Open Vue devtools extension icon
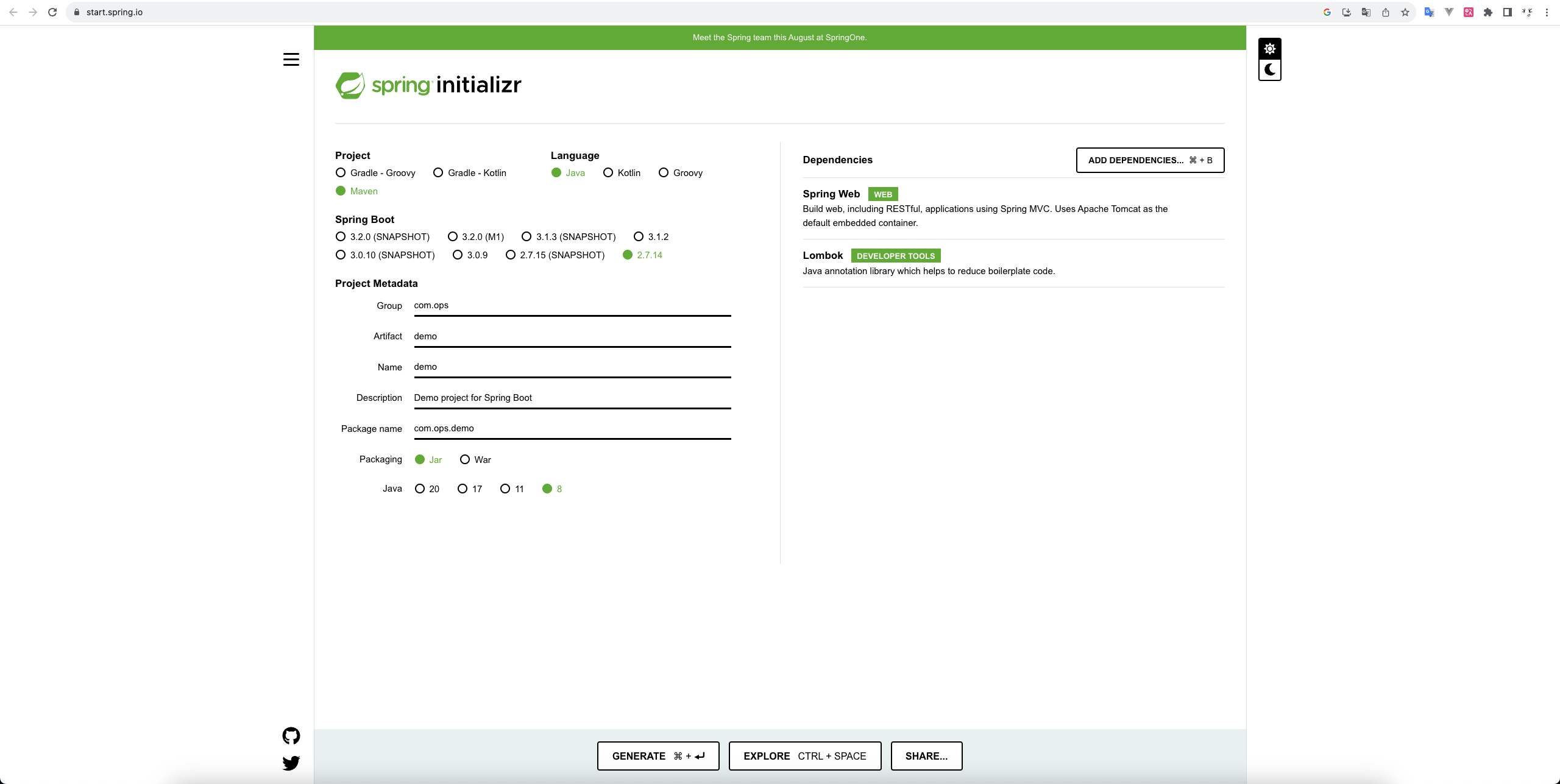 point(1449,12)
